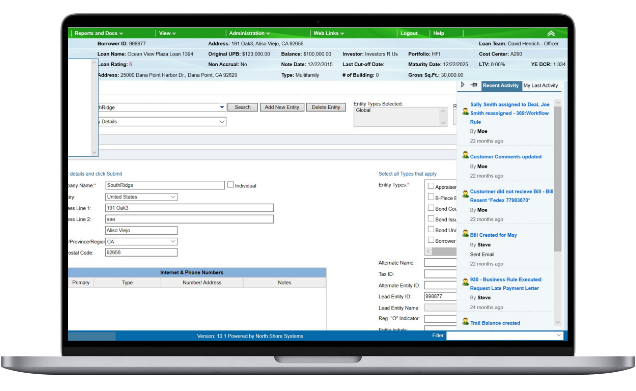Click the Tax ID input field
Screen dimensions: 636x391
(440, 274)
